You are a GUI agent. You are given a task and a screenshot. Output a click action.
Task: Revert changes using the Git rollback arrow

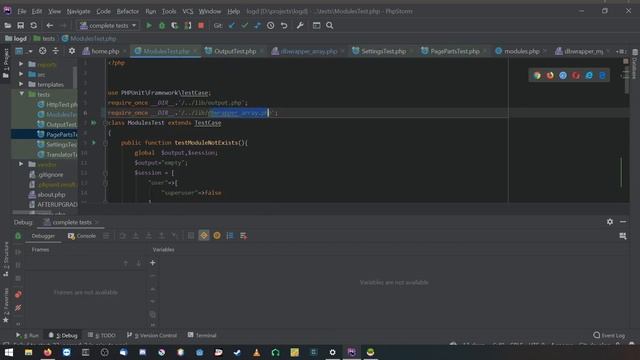(284, 25)
